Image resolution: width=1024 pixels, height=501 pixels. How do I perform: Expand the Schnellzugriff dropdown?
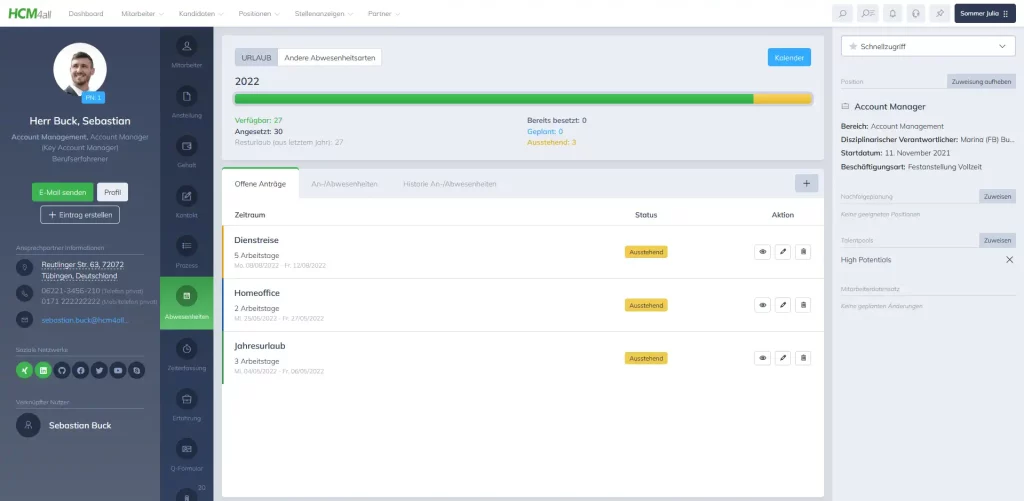pyautogui.click(x=928, y=46)
